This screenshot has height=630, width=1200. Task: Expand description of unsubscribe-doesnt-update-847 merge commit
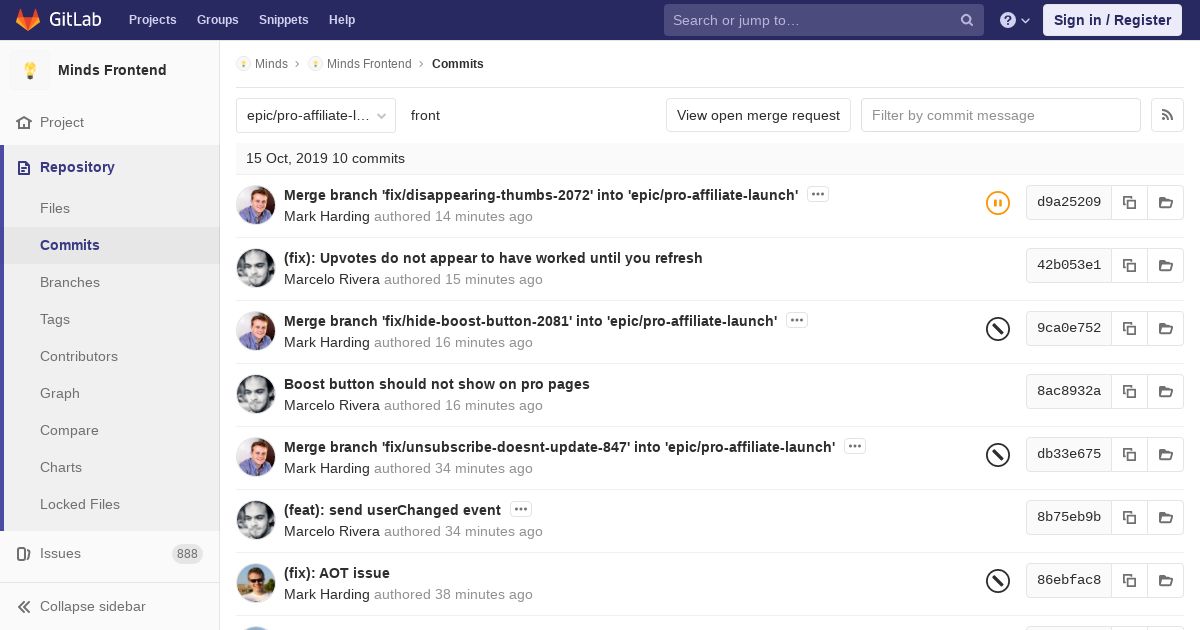point(855,446)
